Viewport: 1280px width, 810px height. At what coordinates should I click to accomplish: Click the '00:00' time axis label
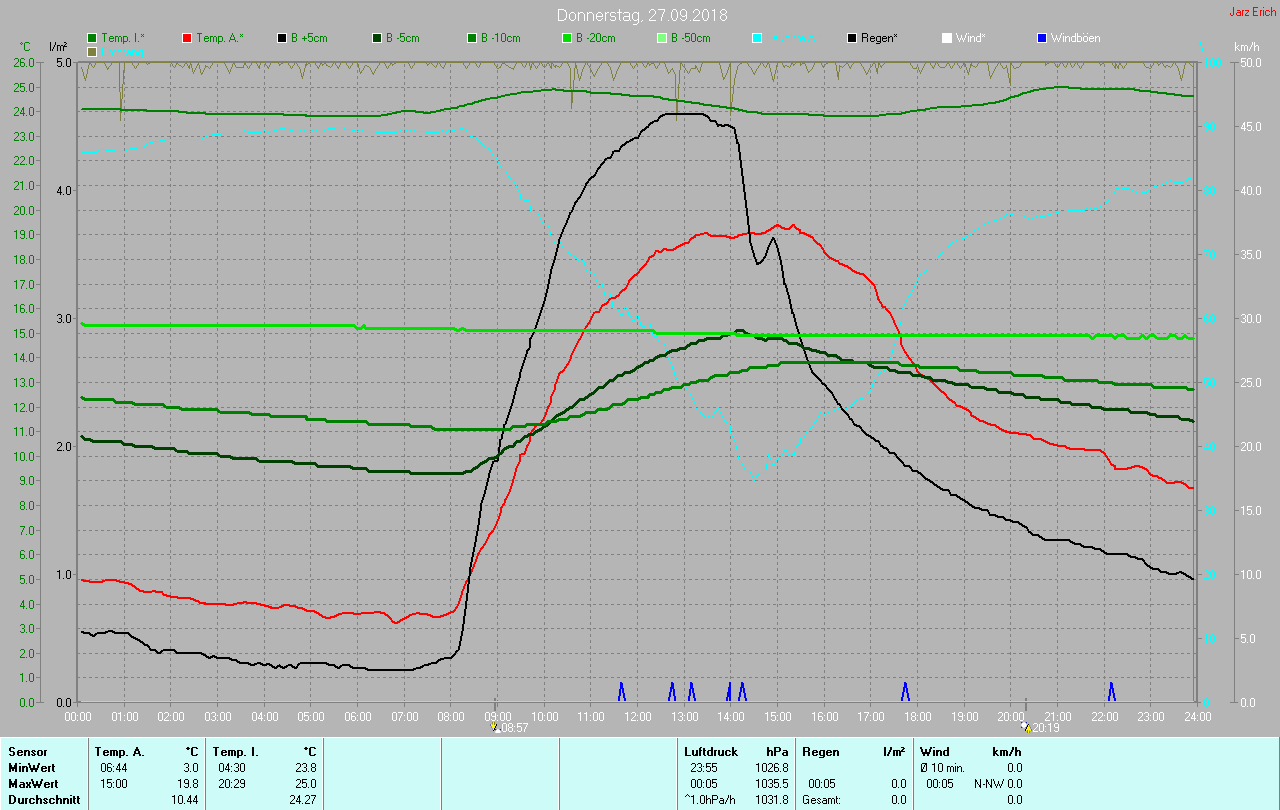(x=78, y=717)
